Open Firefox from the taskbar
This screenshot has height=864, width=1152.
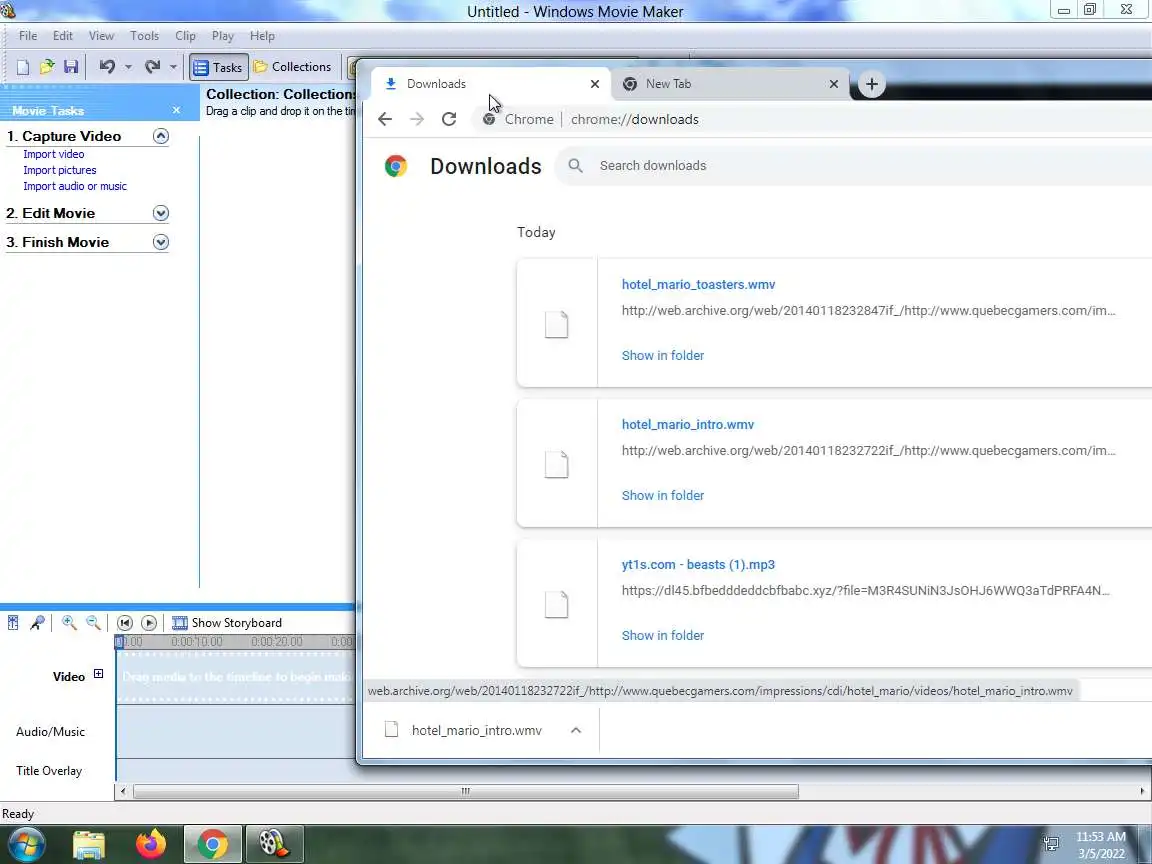151,845
